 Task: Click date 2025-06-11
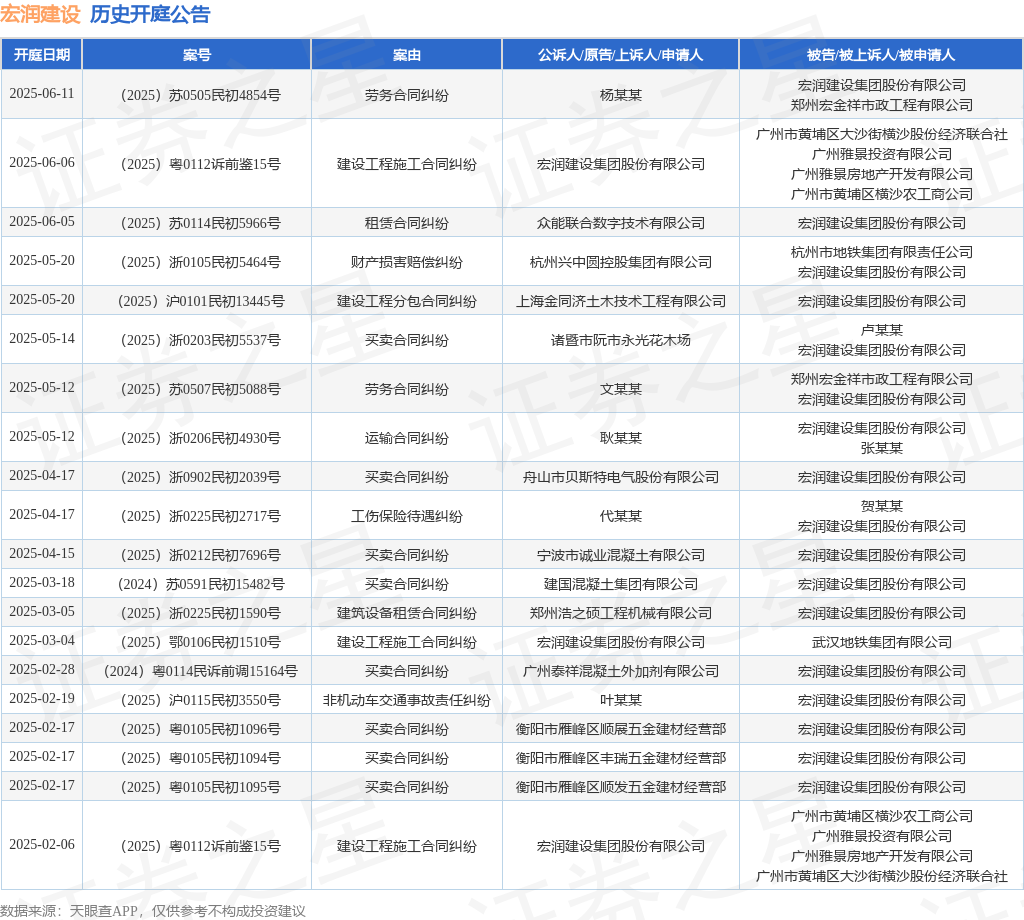pos(42,93)
